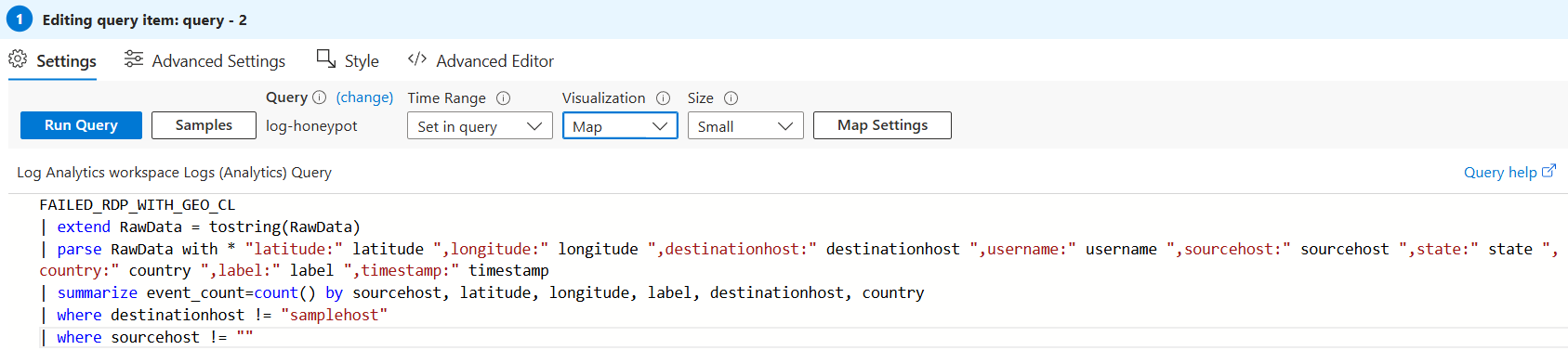Click the Run Query button
1568x350 pixels.
[81, 125]
